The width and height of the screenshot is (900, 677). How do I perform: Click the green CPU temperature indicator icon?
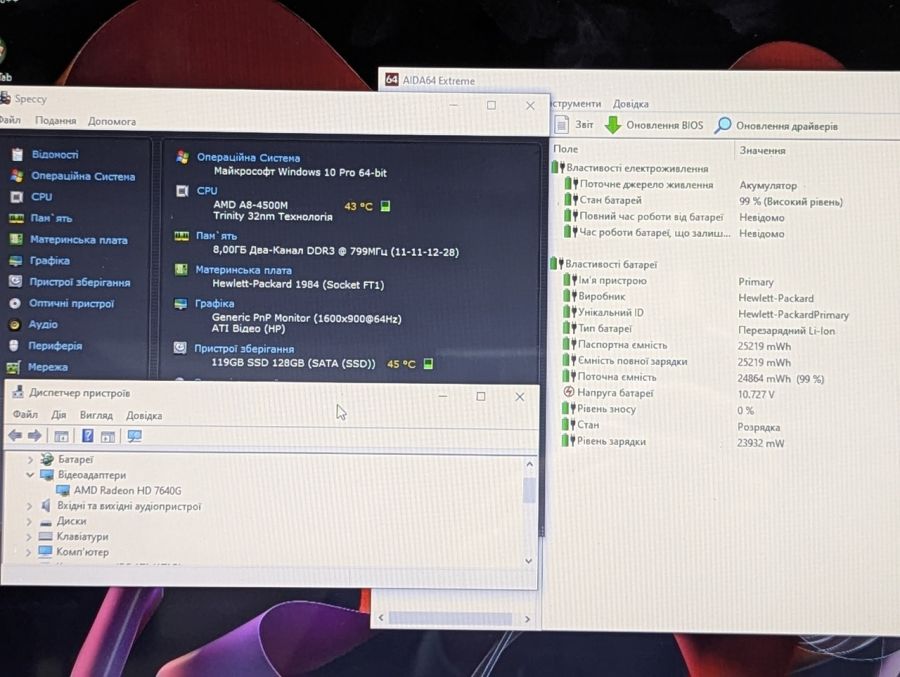385,206
